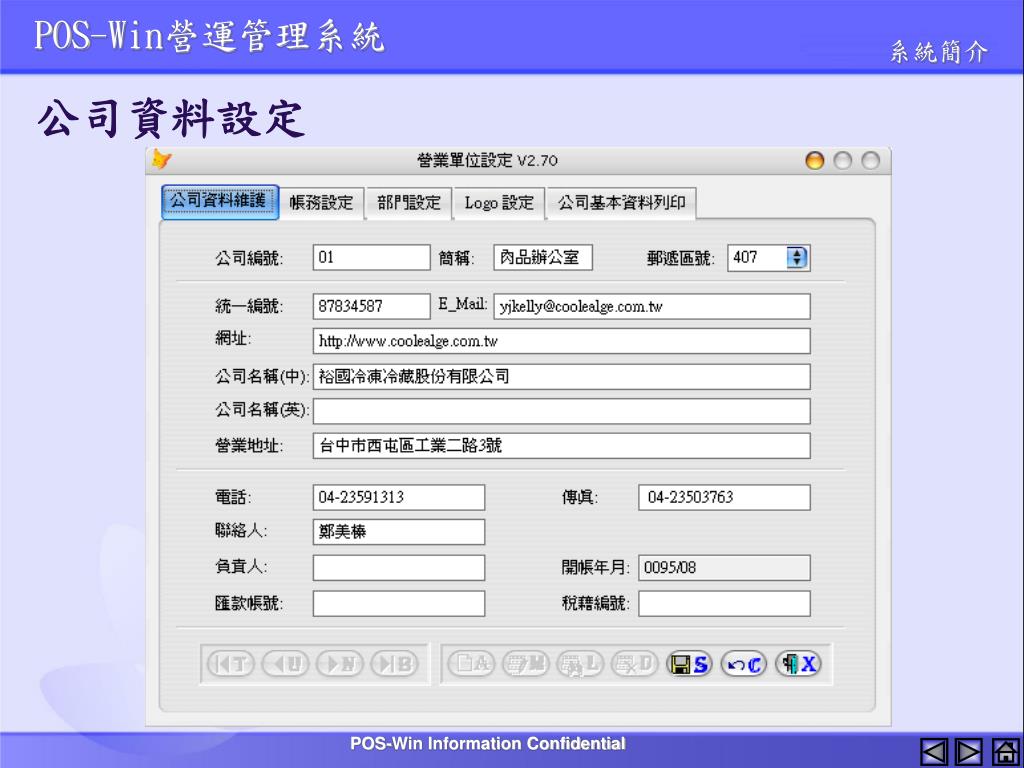The image size is (1024, 768).
Task: Click the empty 公司名稱(英) field
Action: point(562,411)
